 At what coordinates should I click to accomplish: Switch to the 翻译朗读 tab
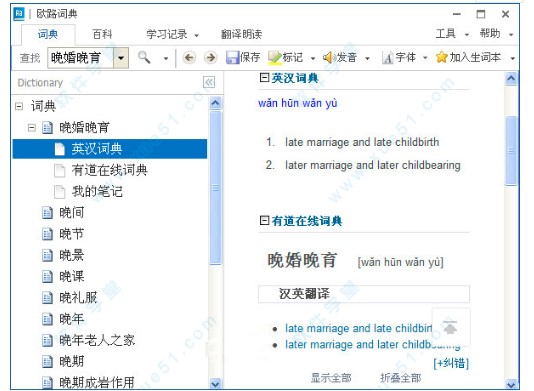(x=241, y=34)
